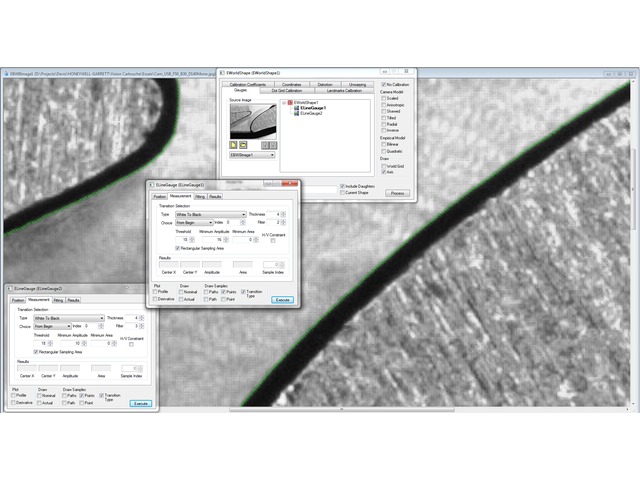The height and width of the screenshot is (480, 640).
Task: Open the Fitting tab in ELineGauge1
Action: 200,197
